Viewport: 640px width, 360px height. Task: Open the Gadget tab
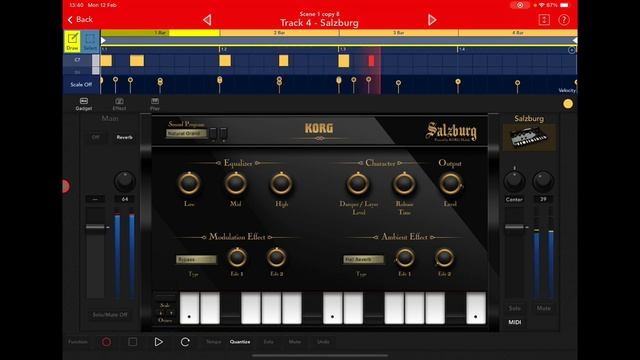click(84, 104)
